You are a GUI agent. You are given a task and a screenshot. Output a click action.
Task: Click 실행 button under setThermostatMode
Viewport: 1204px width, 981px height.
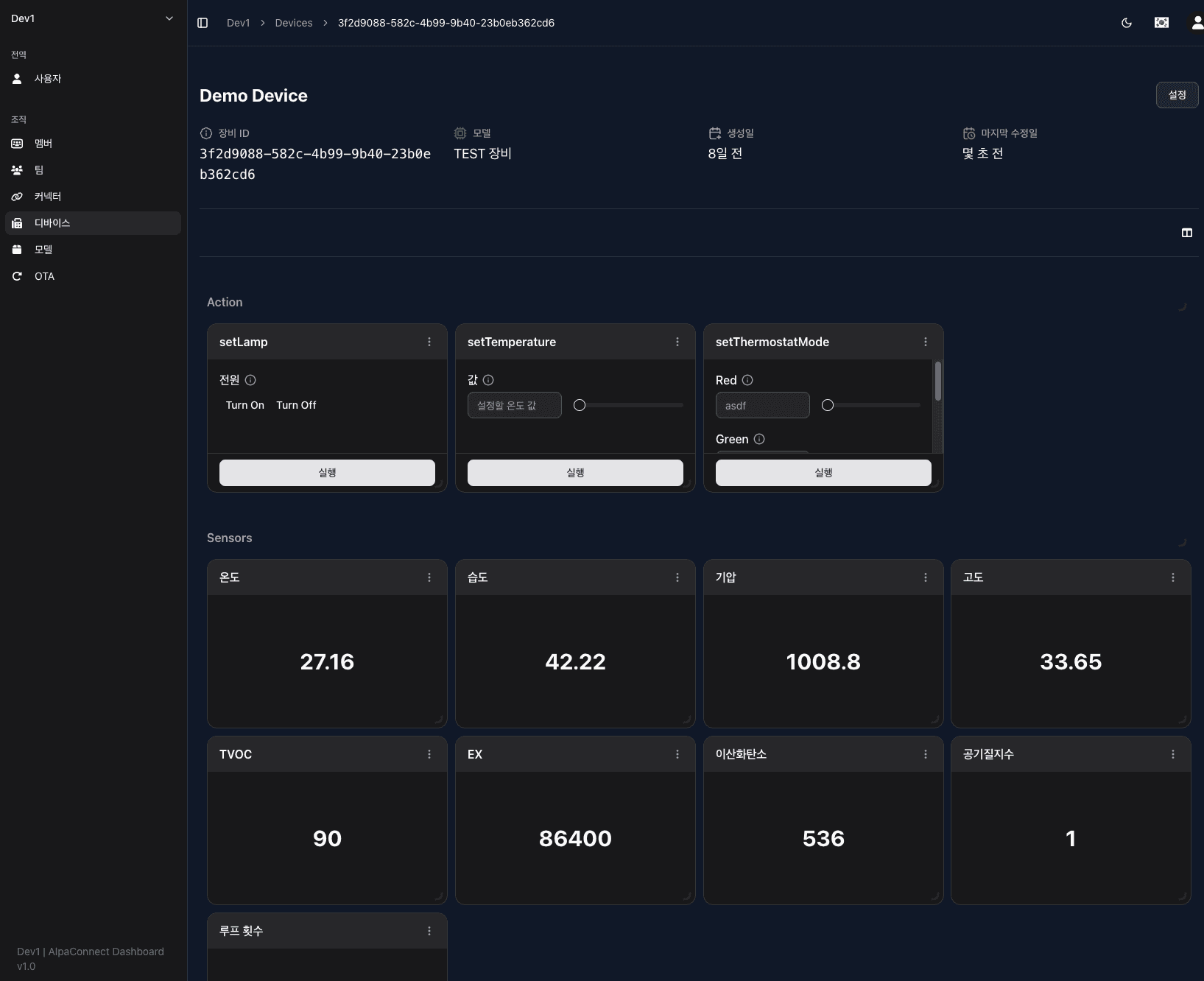coord(823,473)
